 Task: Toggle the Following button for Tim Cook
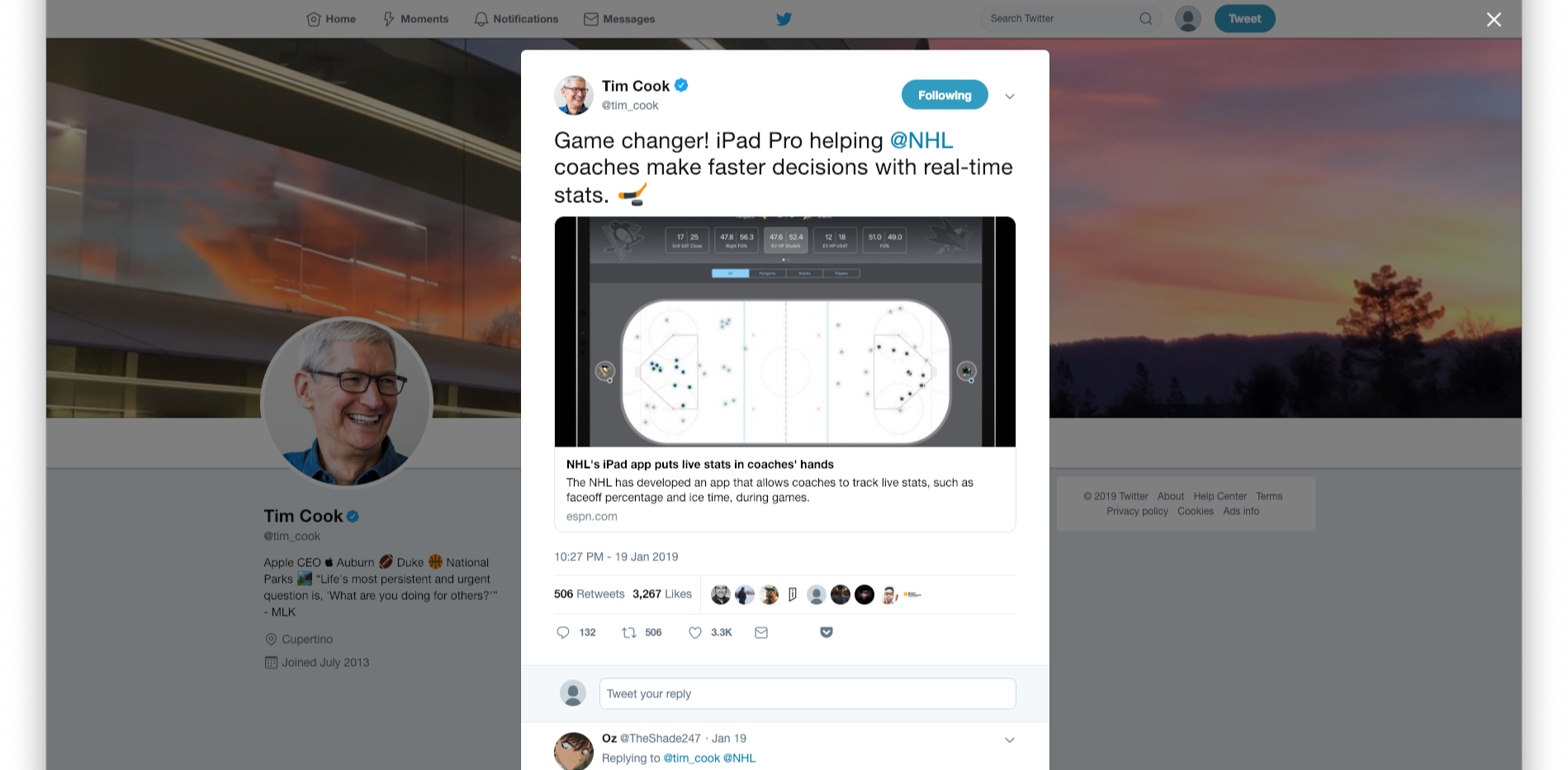(945, 95)
